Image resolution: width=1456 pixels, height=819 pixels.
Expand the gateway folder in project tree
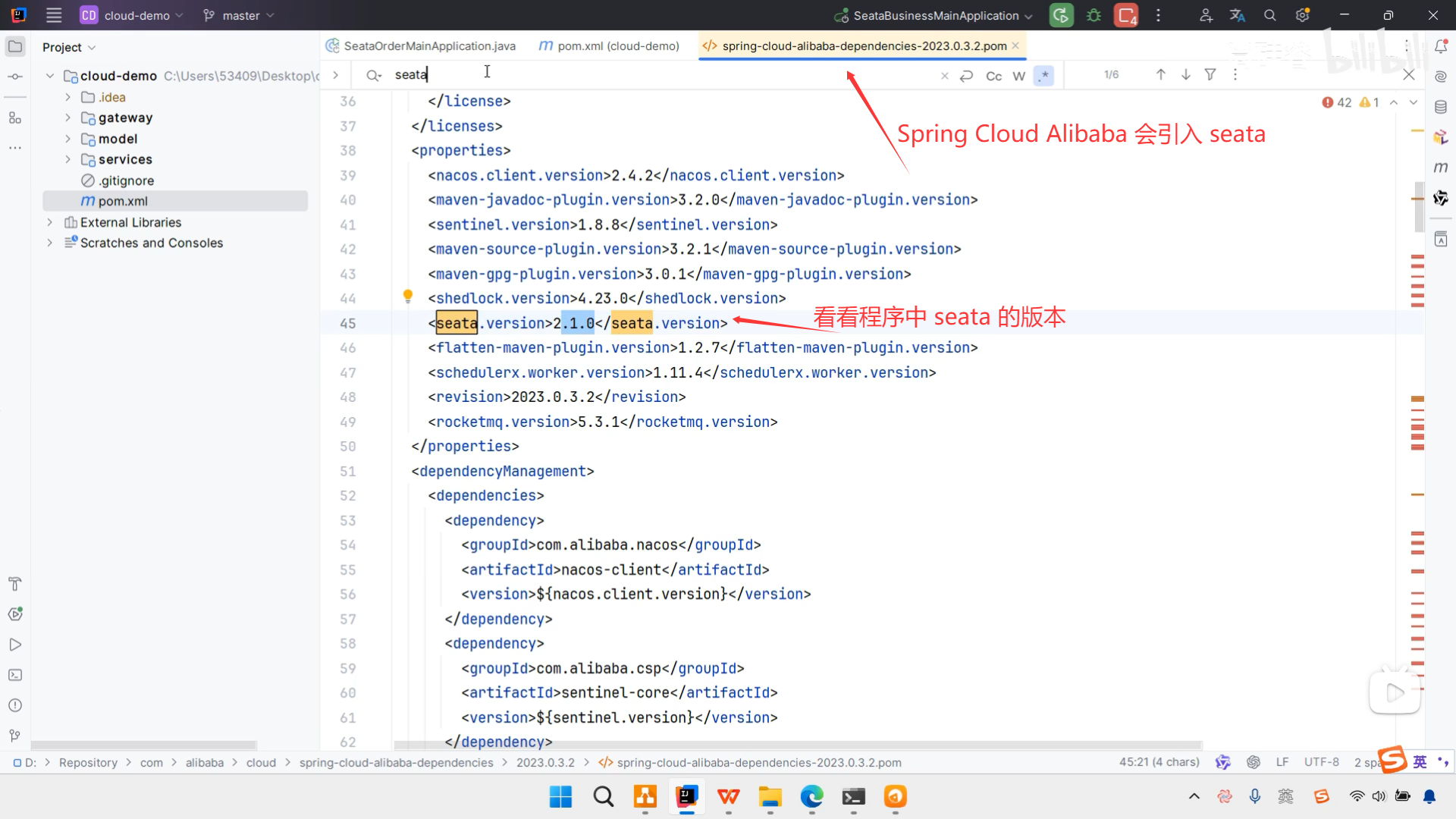pyautogui.click(x=67, y=118)
